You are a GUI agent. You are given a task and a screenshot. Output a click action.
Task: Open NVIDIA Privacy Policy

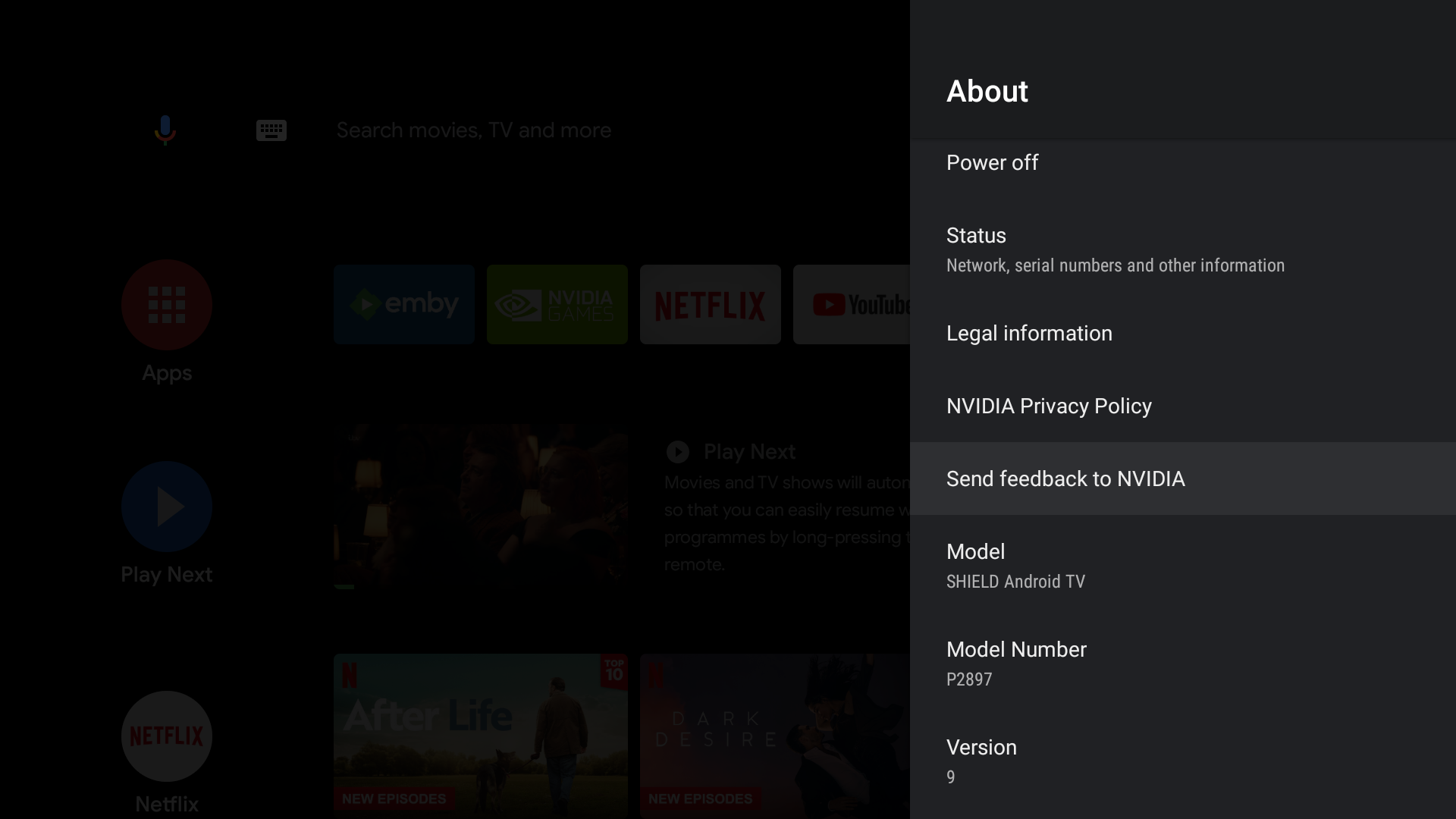(1049, 406)
